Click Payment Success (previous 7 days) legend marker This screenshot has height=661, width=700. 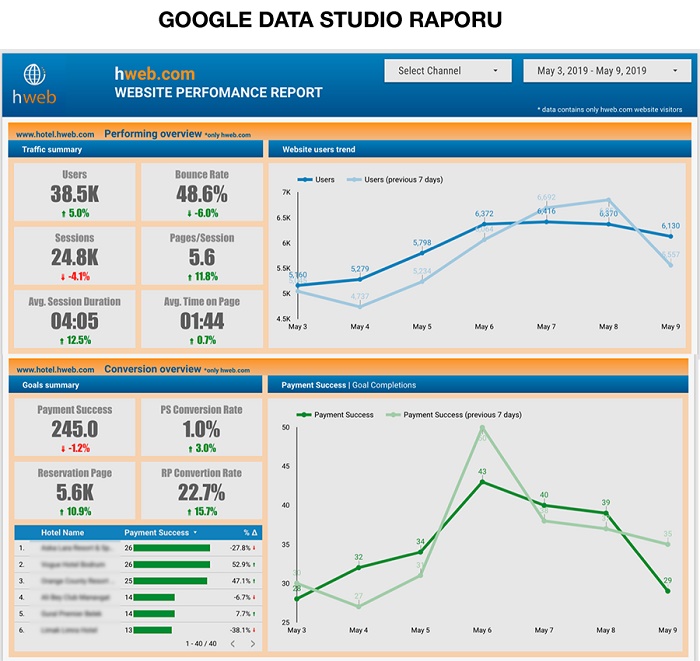[x=391, y=414]
